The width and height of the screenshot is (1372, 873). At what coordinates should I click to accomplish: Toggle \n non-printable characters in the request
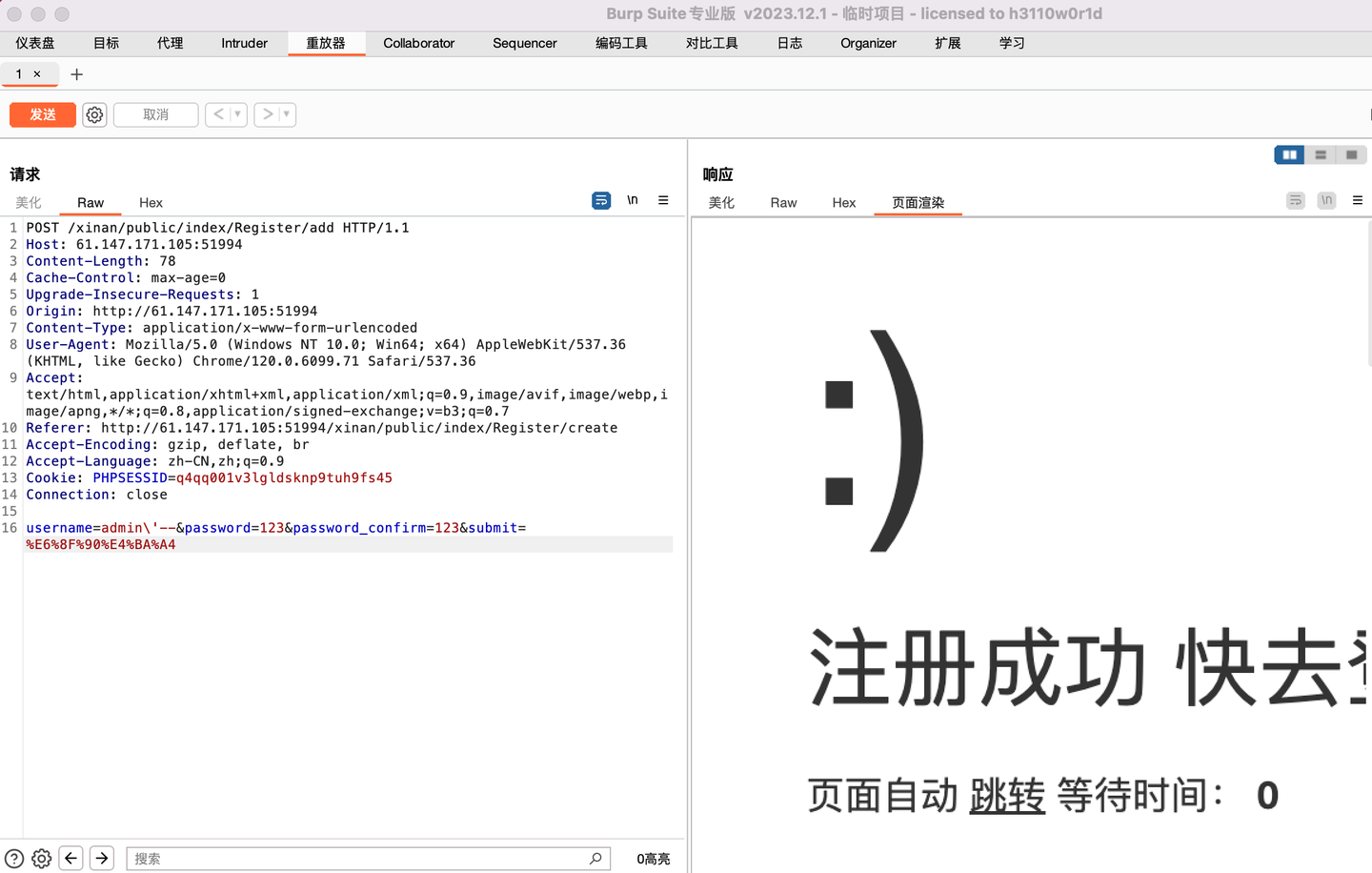(x=632, y=200)
